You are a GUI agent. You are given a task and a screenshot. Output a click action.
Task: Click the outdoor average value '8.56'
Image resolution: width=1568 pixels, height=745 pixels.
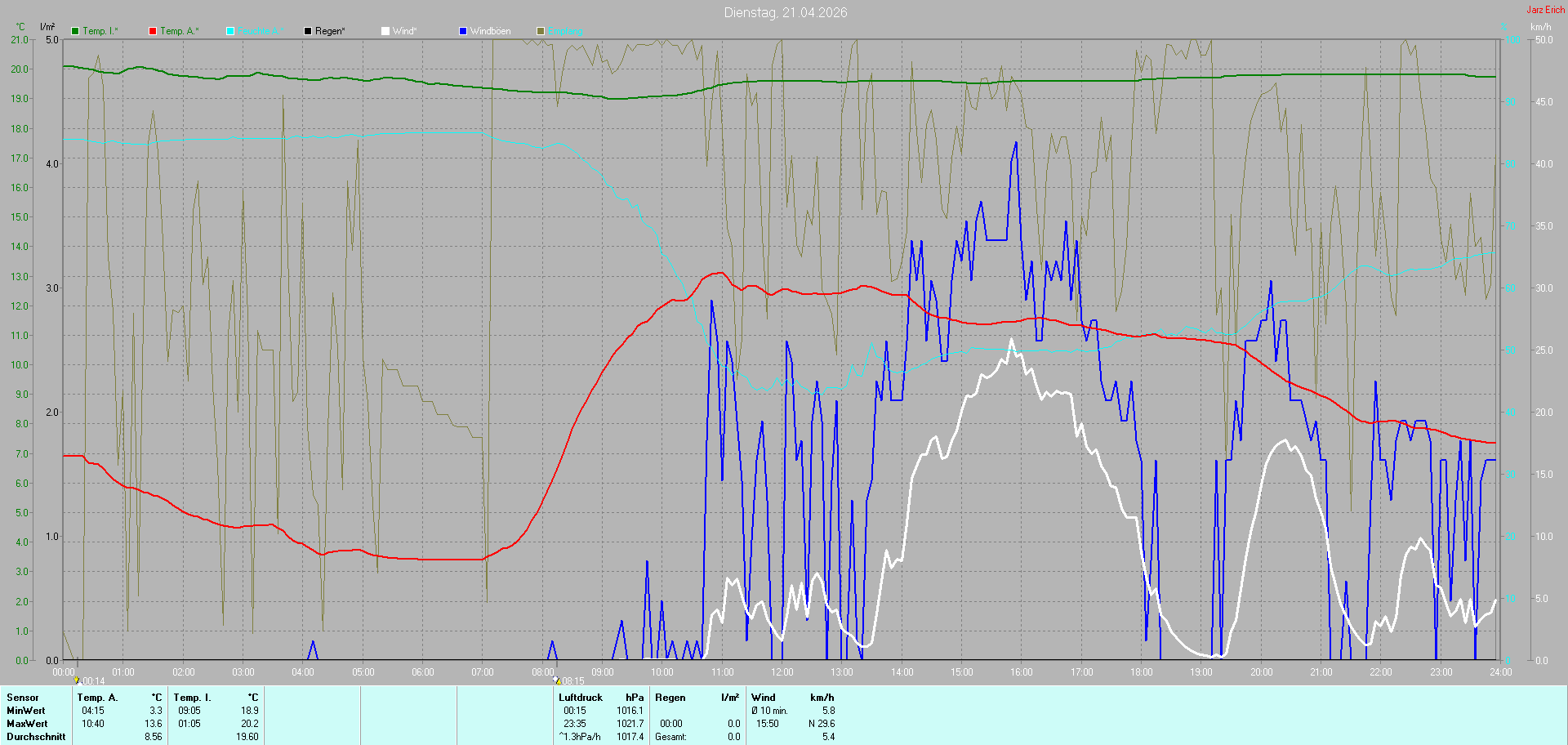point(154,737)
